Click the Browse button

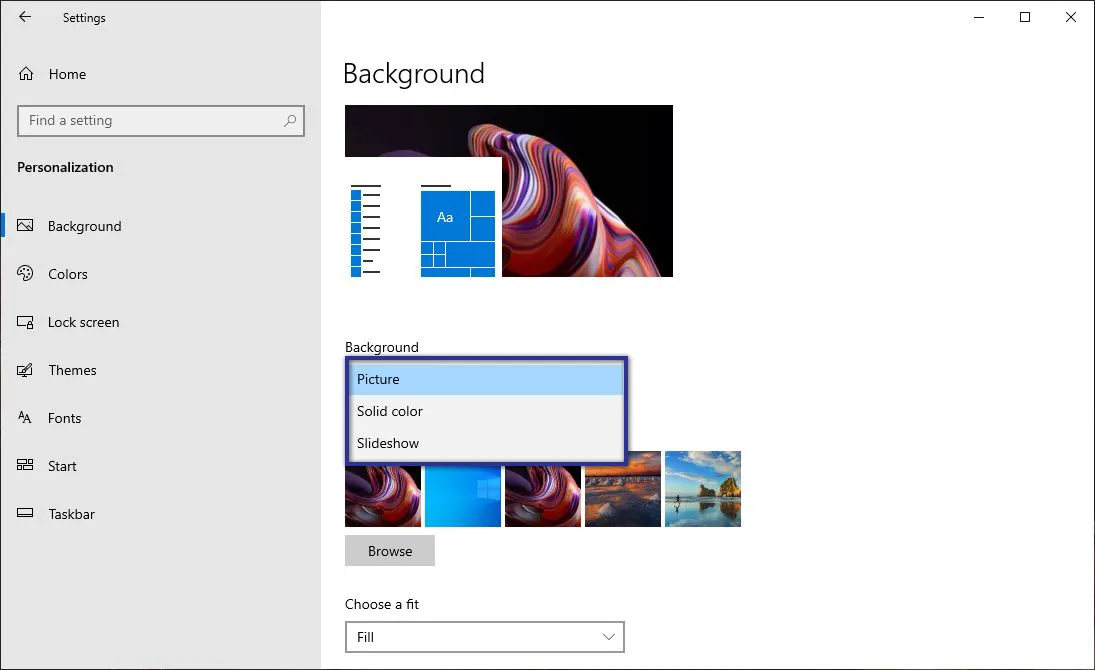click(x=390, y=551)
